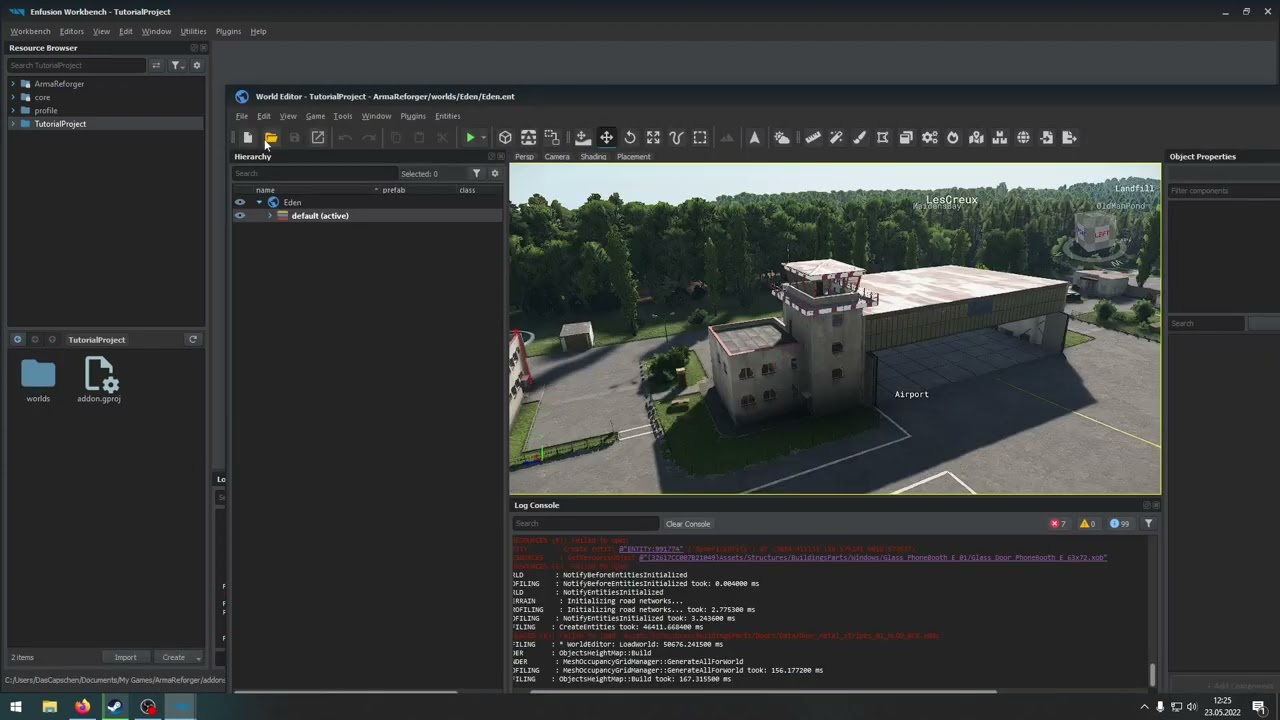Toggle visibility eye for default layer

click(x=240, y=216)
